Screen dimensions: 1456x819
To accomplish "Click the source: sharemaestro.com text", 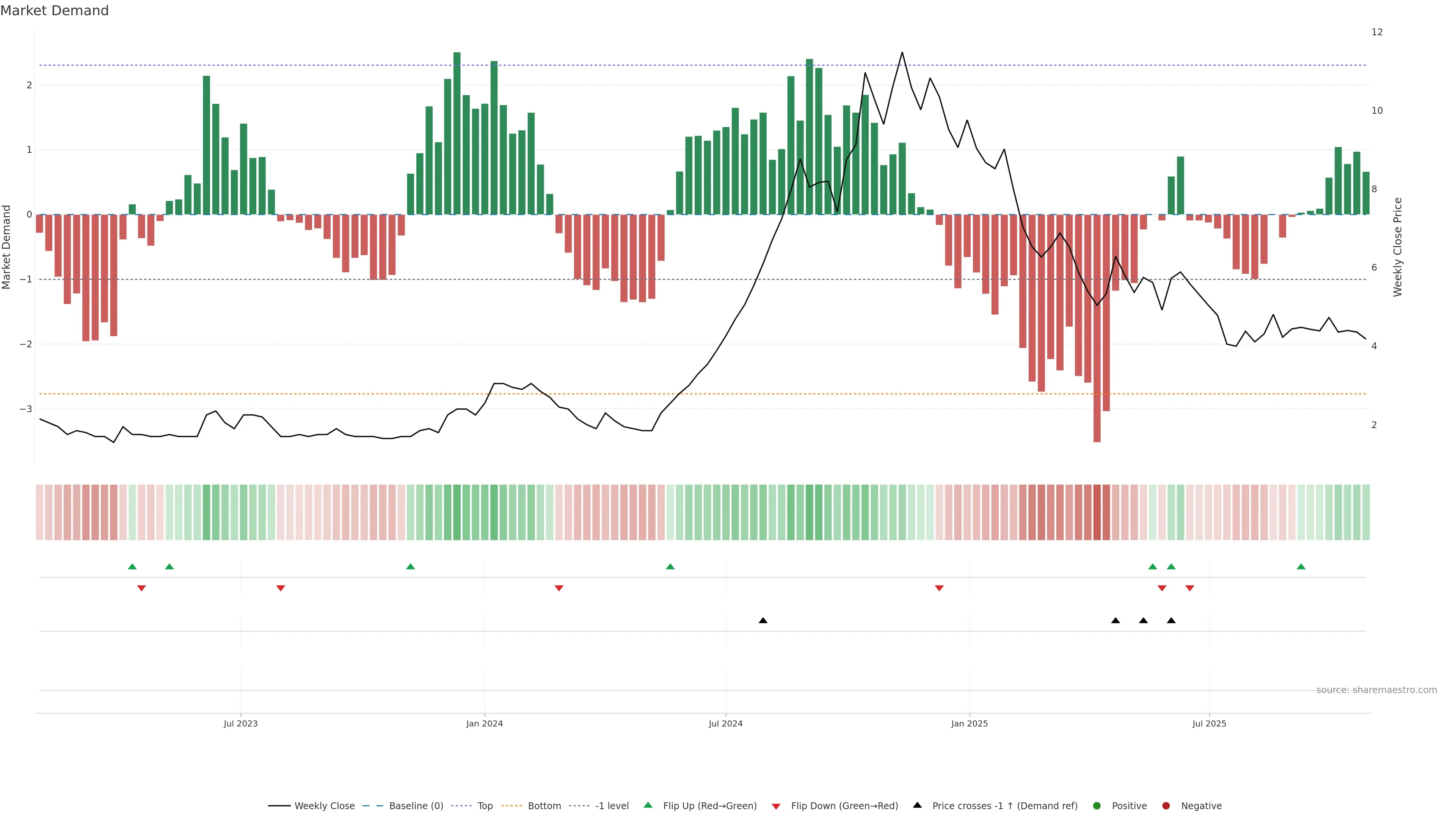I will click(x=1376, y=690).
